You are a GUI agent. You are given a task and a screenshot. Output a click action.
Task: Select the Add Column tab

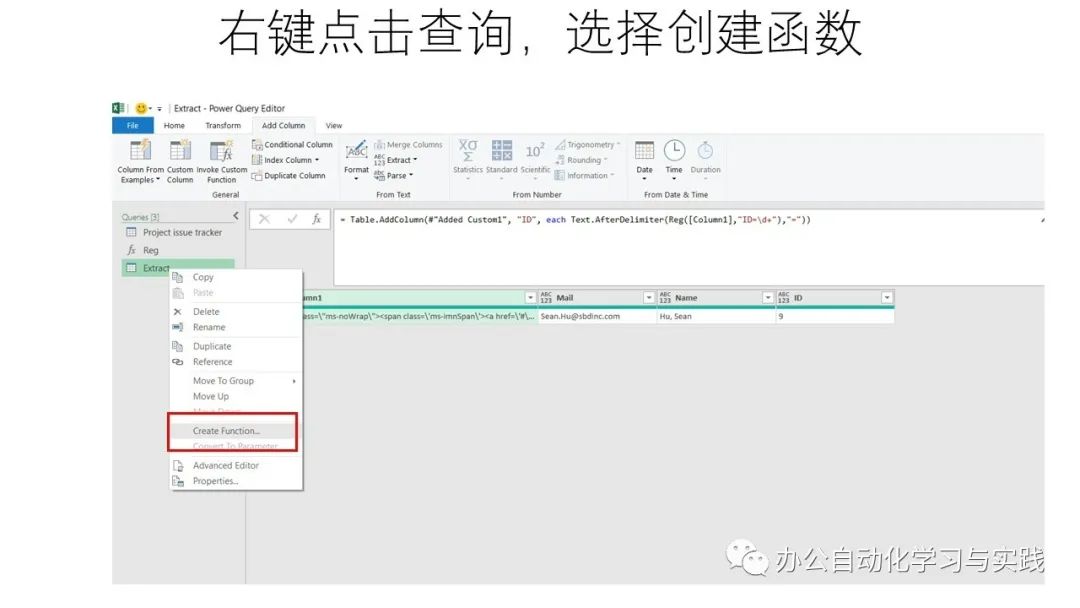[x=283, y=125]
